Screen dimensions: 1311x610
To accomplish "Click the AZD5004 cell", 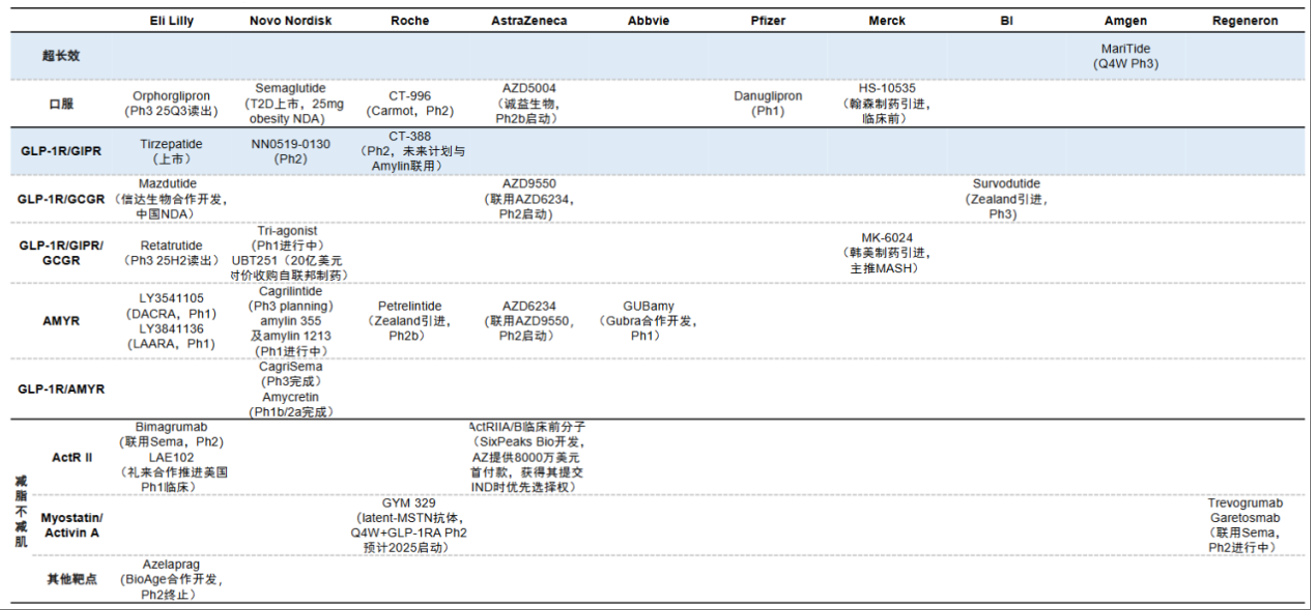I will coord(529,103).
